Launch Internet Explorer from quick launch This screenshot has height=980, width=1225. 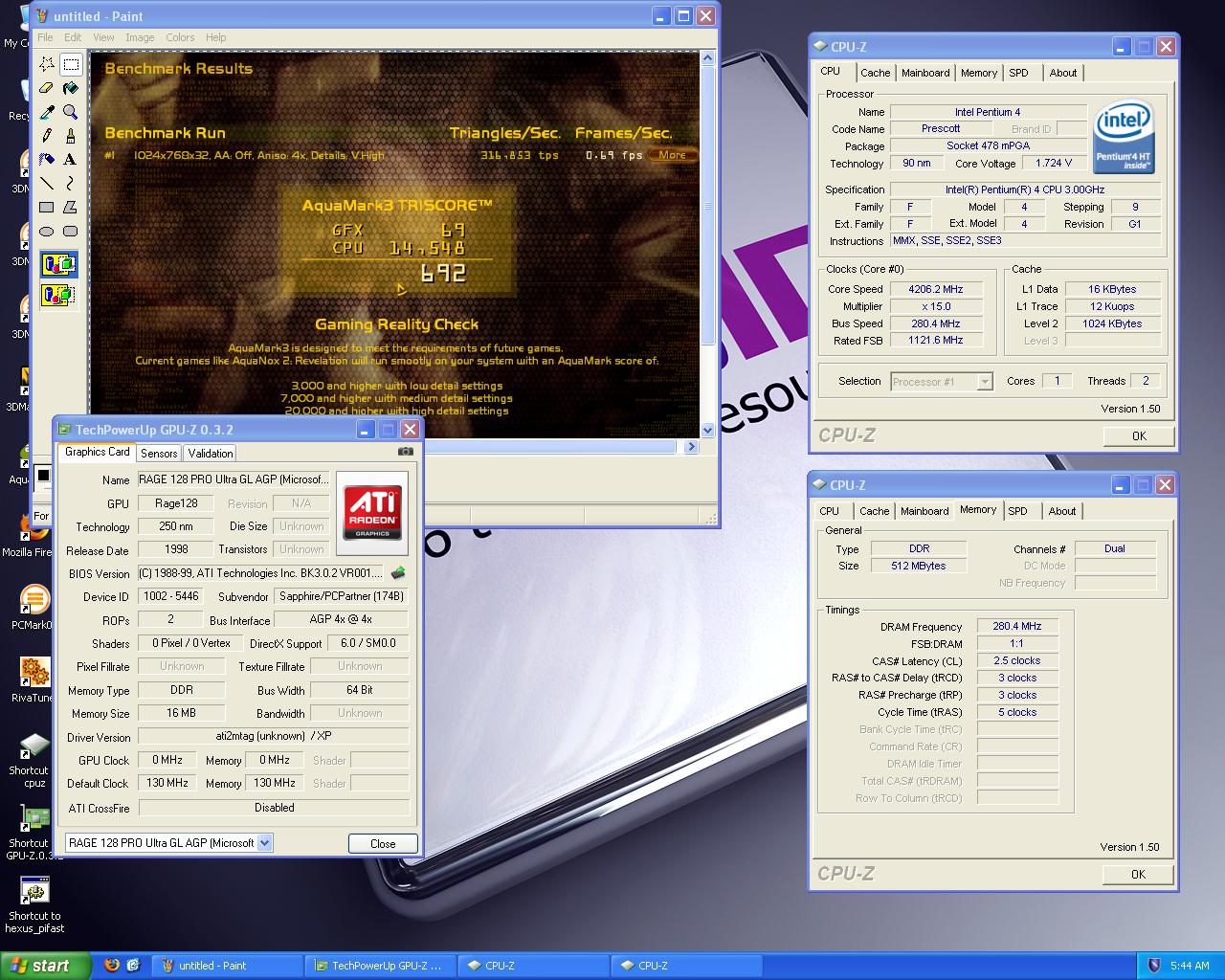(134, 966)
